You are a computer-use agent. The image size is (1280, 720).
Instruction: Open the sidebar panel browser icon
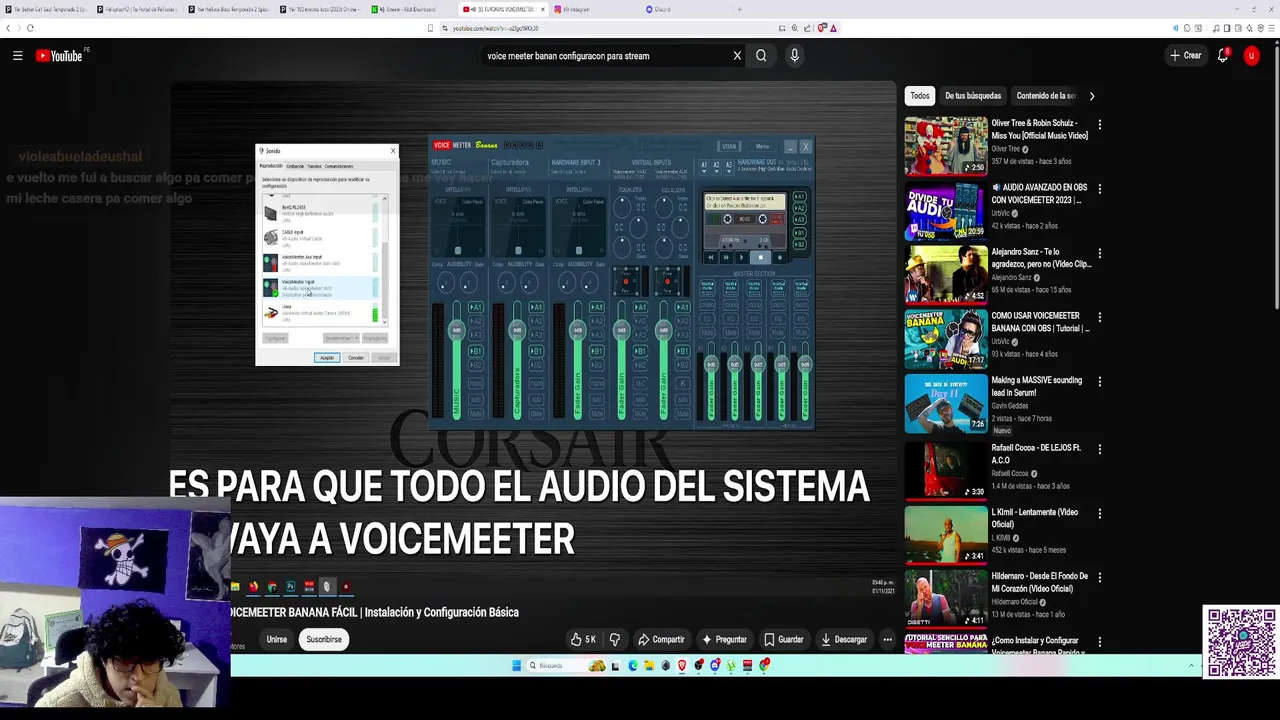tap(1229, 28)
